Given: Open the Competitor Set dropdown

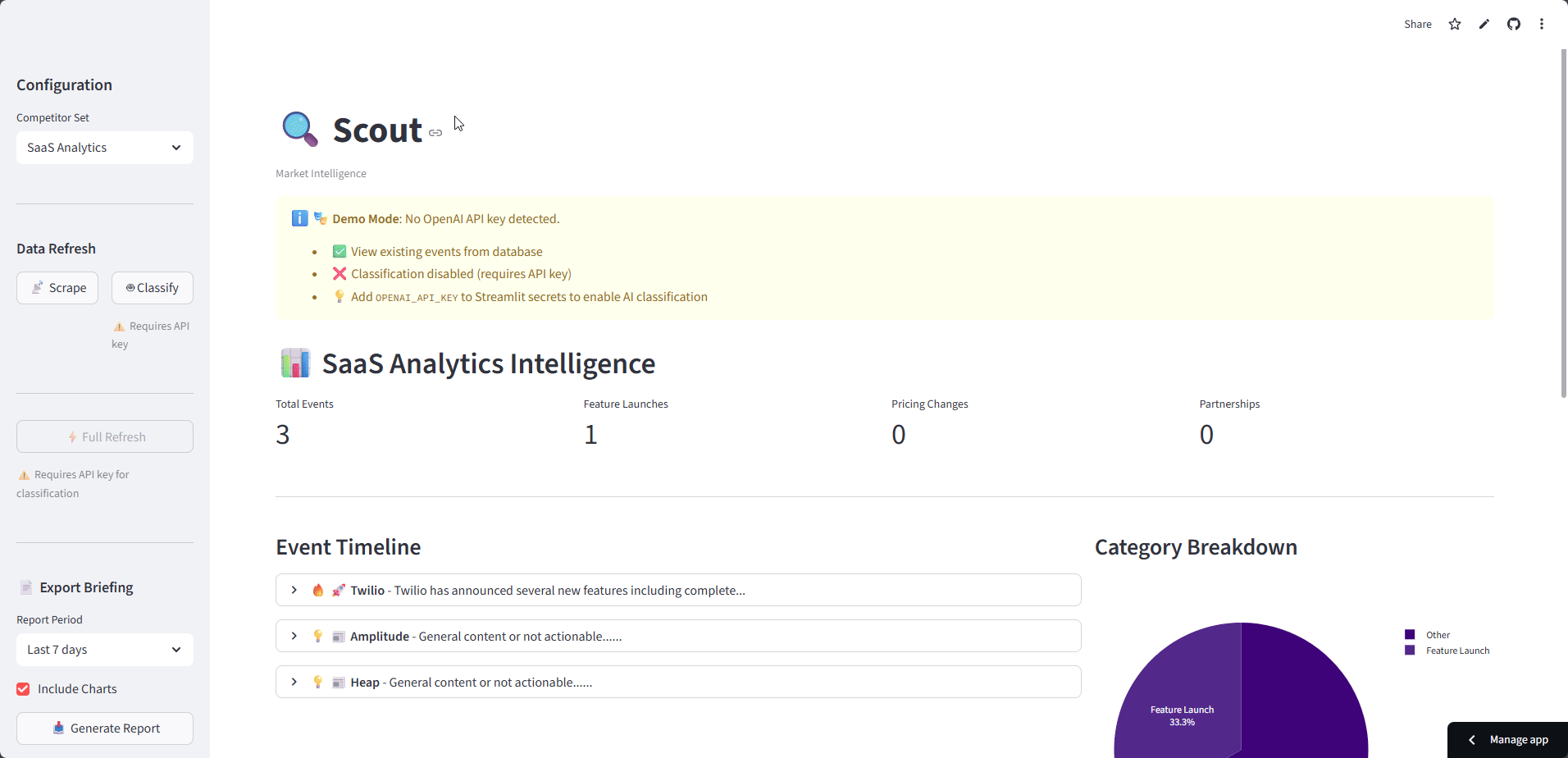Looking at the screenshot, I should click(x=105, y=148).
